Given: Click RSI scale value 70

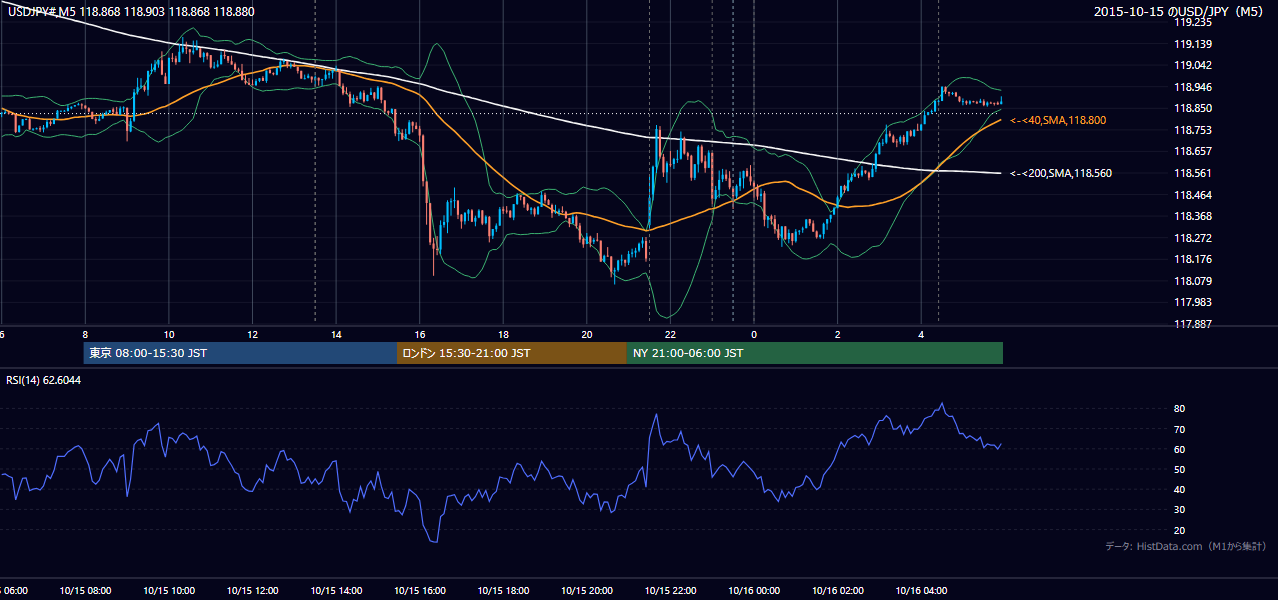Looking at the screenshot, I should (1179, 429).
